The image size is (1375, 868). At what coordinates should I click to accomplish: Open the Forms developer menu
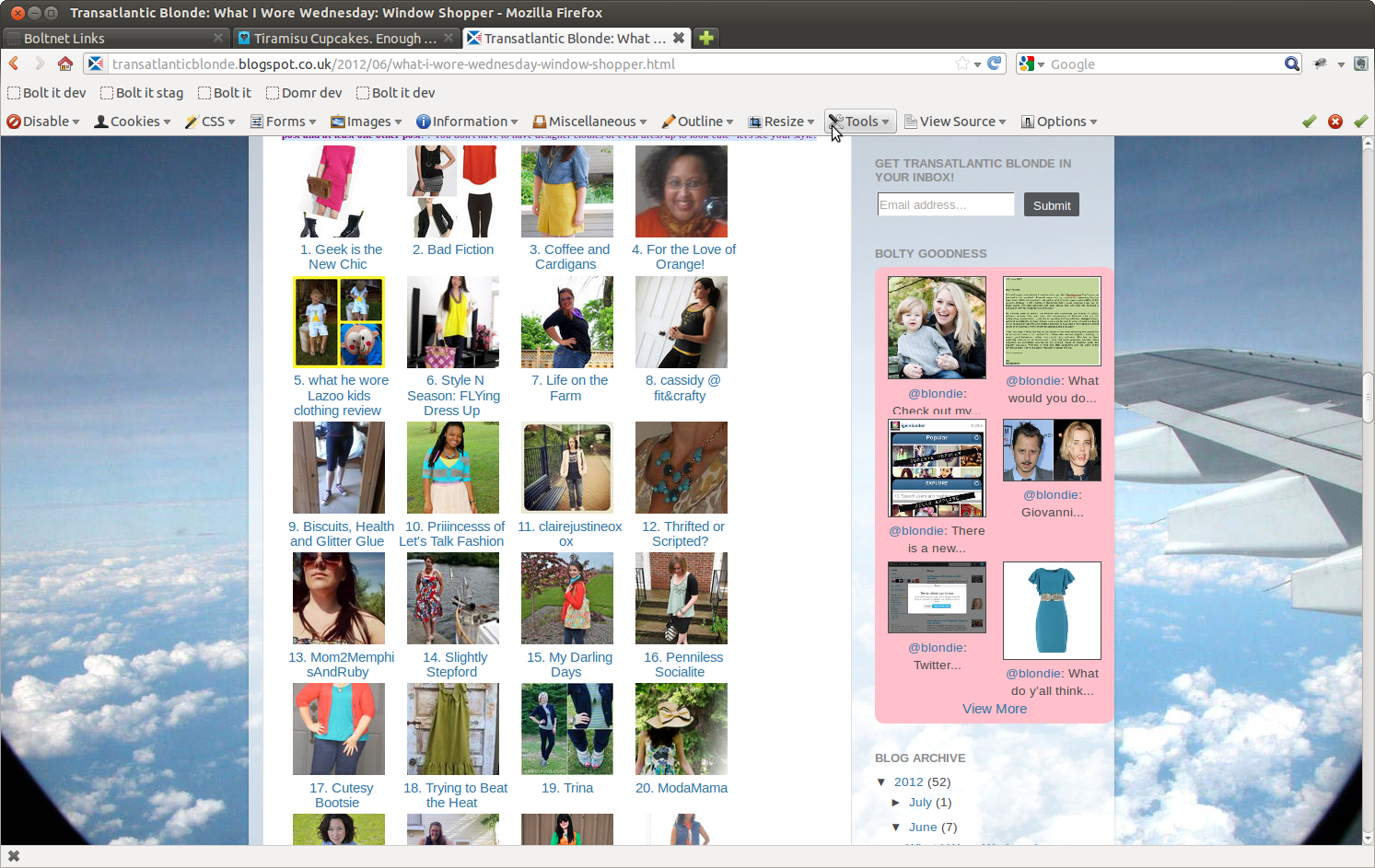click(284, 122)
